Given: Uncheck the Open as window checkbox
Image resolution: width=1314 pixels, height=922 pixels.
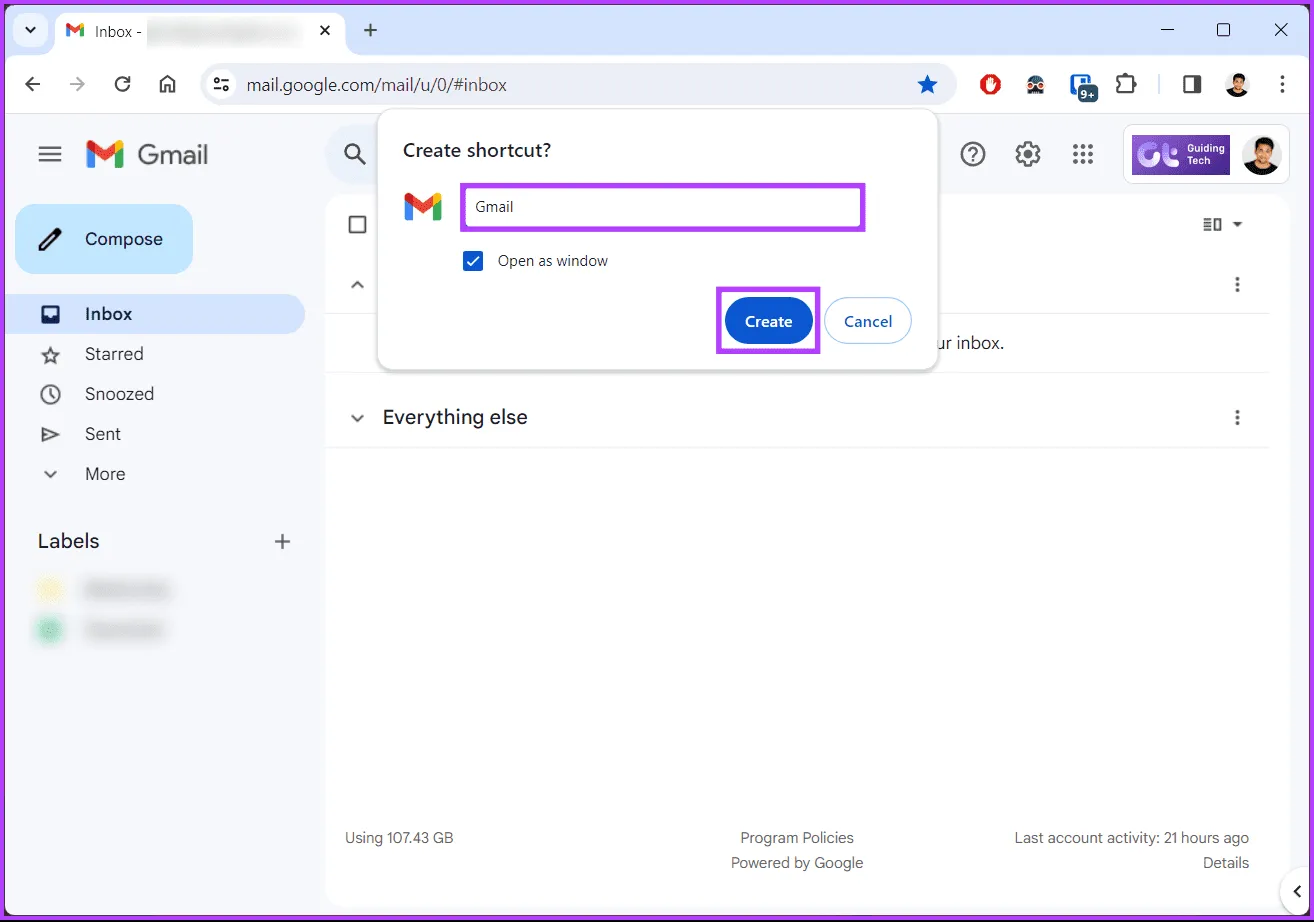Looking at the screenshot, I should [473, 261].
